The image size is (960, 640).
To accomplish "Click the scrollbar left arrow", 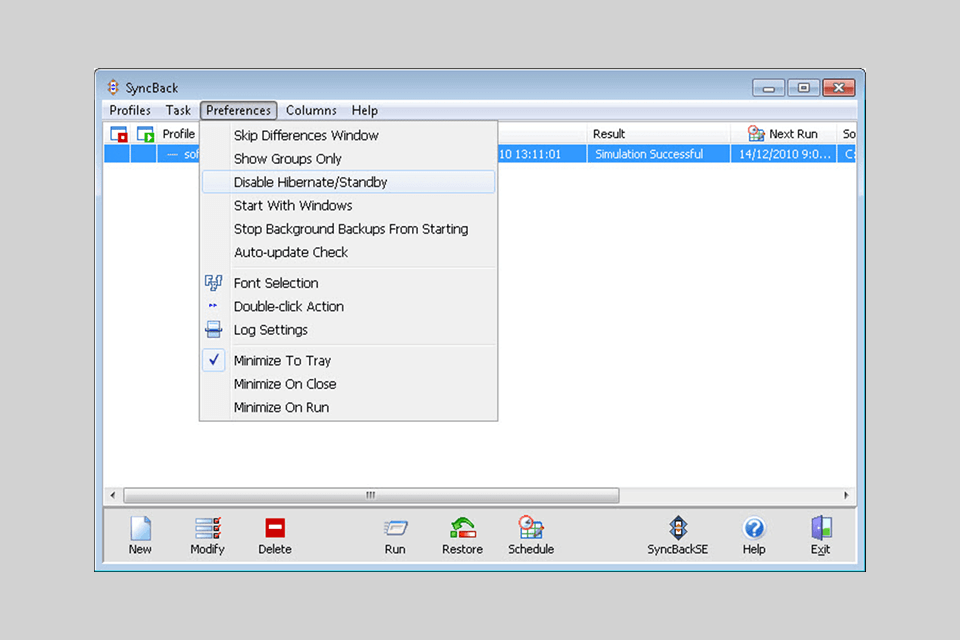I will (x=113, y=495).
